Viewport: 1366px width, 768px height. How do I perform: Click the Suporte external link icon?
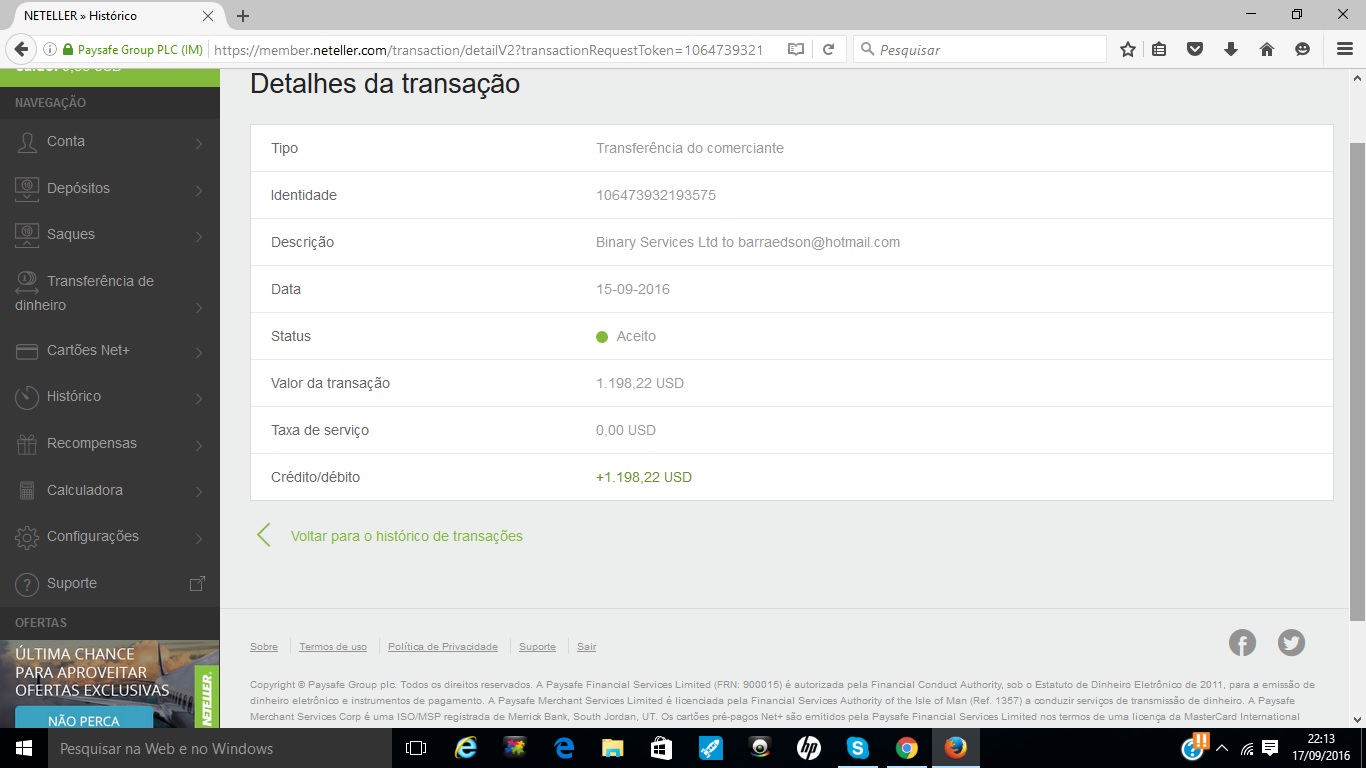[x=198, y=583]
